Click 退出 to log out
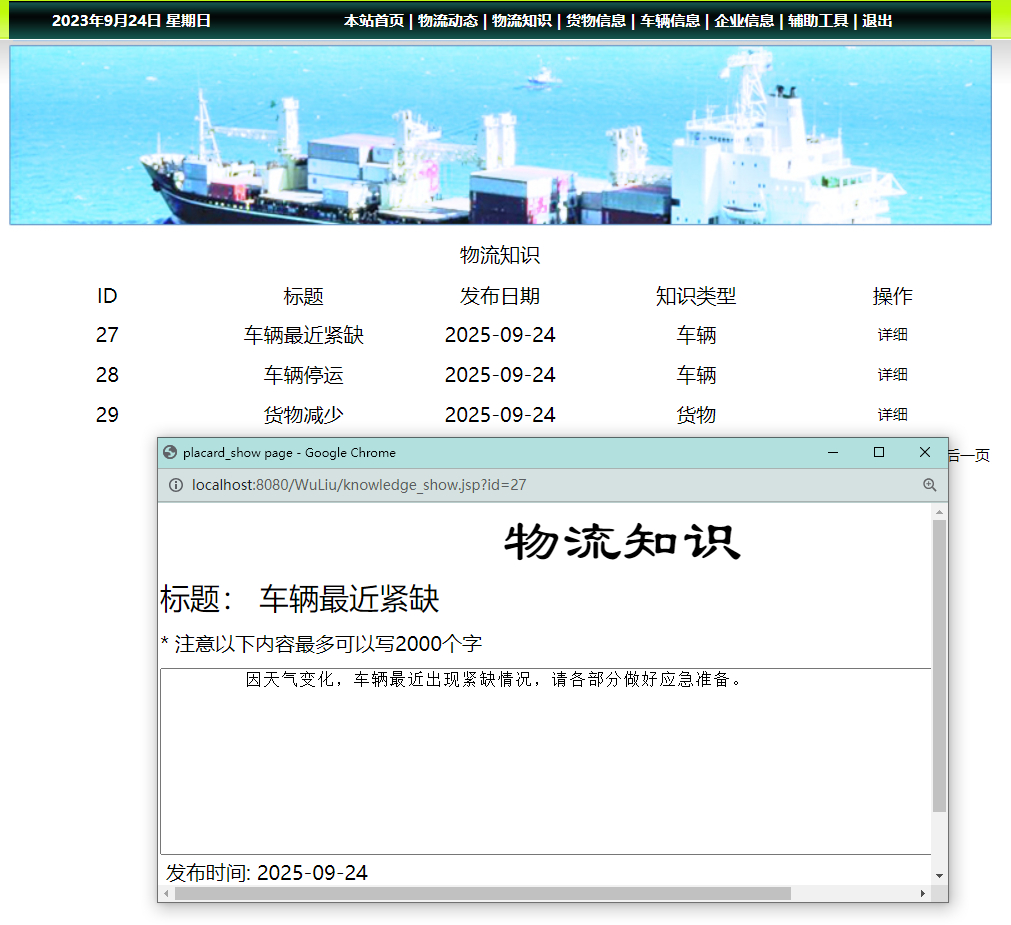Screen dimensions: 1011x925 pyautogui.click(x=877, y=19)
